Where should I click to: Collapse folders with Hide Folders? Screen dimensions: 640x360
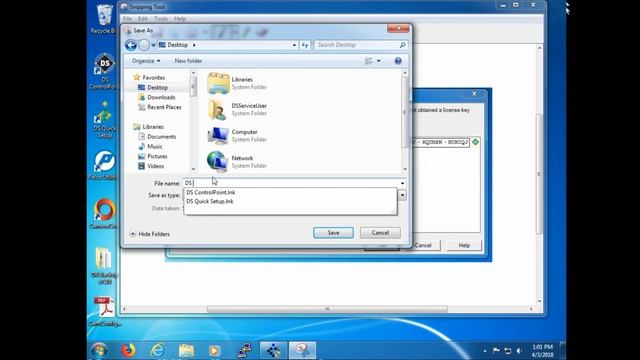[x=149, y=234]
